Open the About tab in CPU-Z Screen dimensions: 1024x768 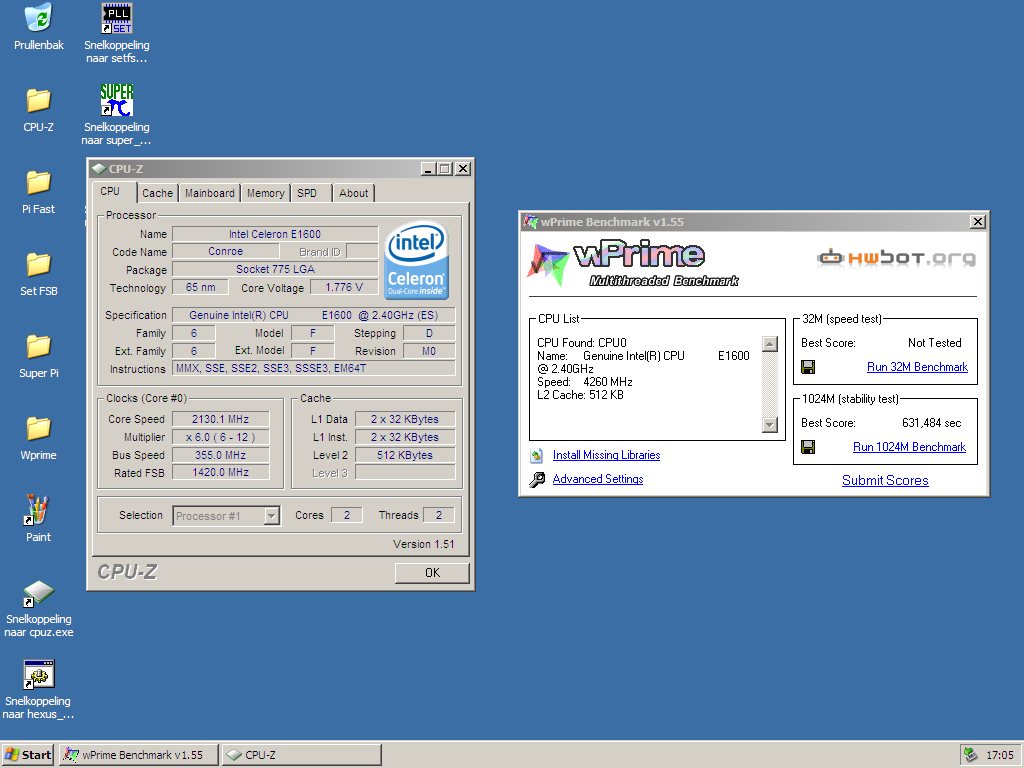pos(353,193)
